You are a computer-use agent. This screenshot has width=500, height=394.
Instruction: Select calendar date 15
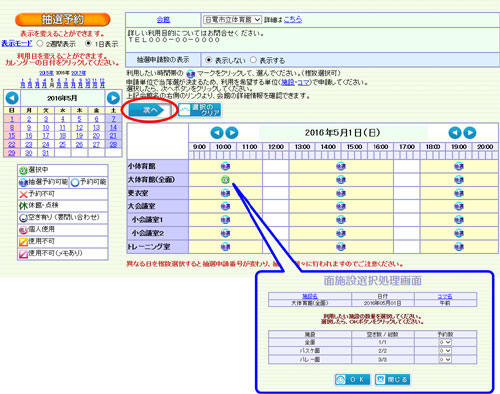point(12,136)
